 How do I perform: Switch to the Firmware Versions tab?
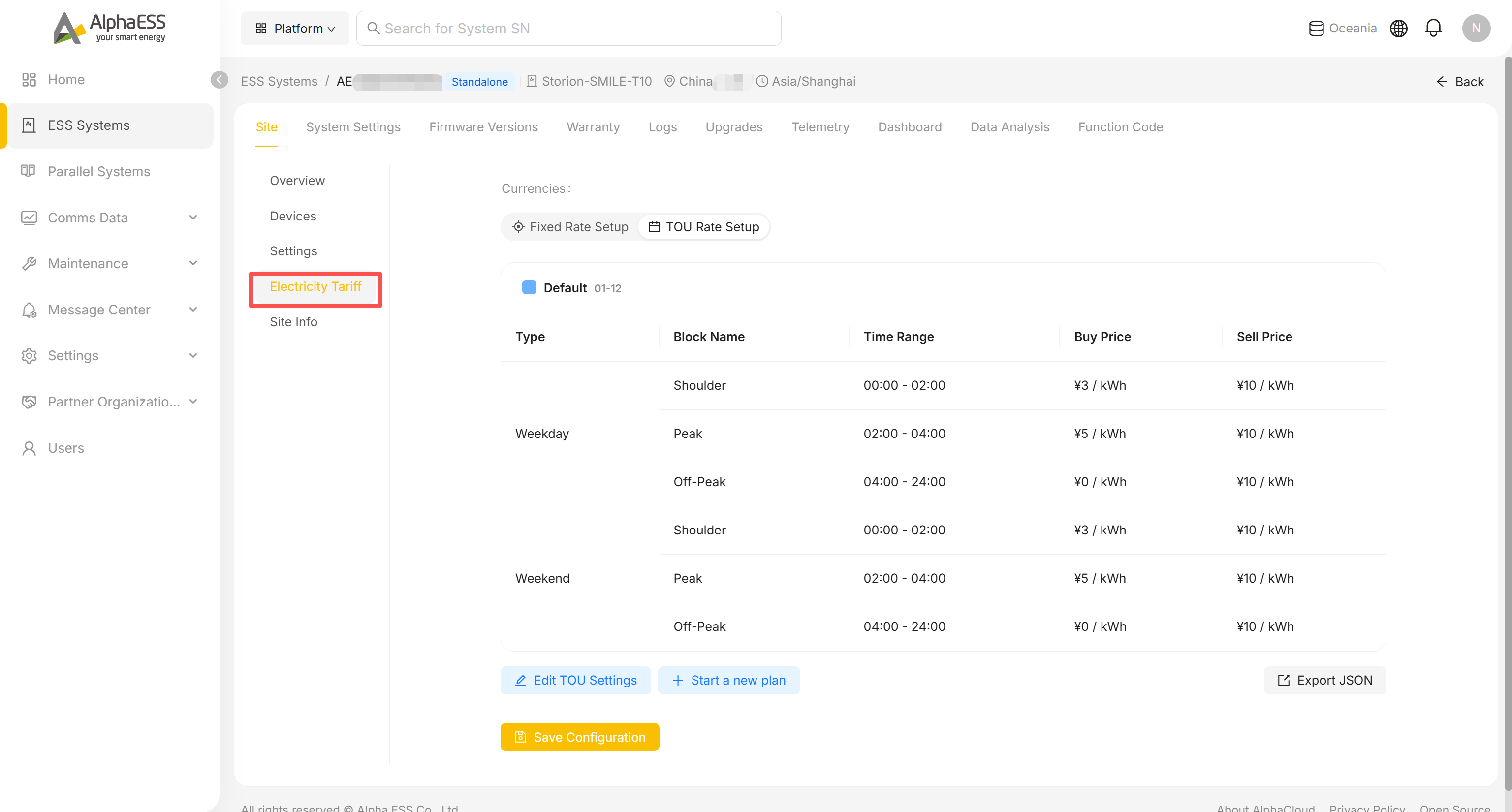coord(483,127)
